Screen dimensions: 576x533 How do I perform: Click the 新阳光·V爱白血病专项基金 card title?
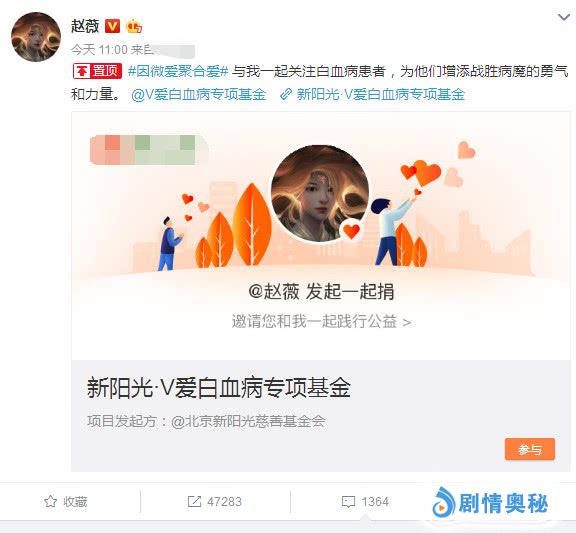[219, 388]
